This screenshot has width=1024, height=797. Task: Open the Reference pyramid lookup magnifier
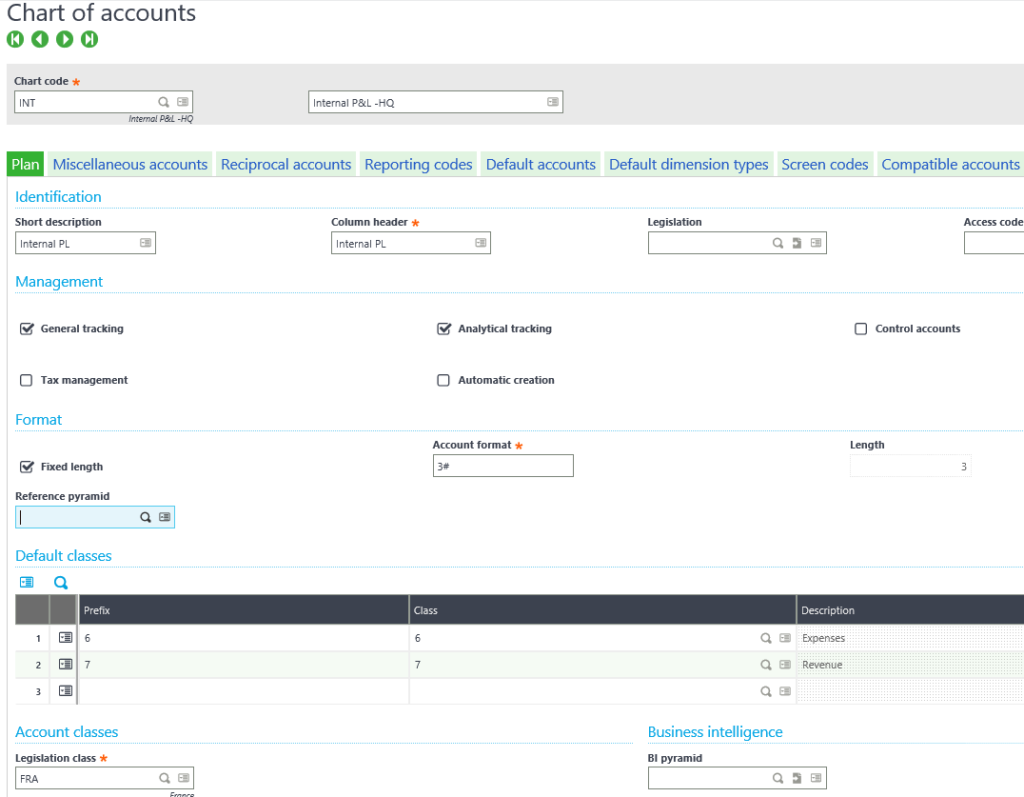click(x=147, y=516)
